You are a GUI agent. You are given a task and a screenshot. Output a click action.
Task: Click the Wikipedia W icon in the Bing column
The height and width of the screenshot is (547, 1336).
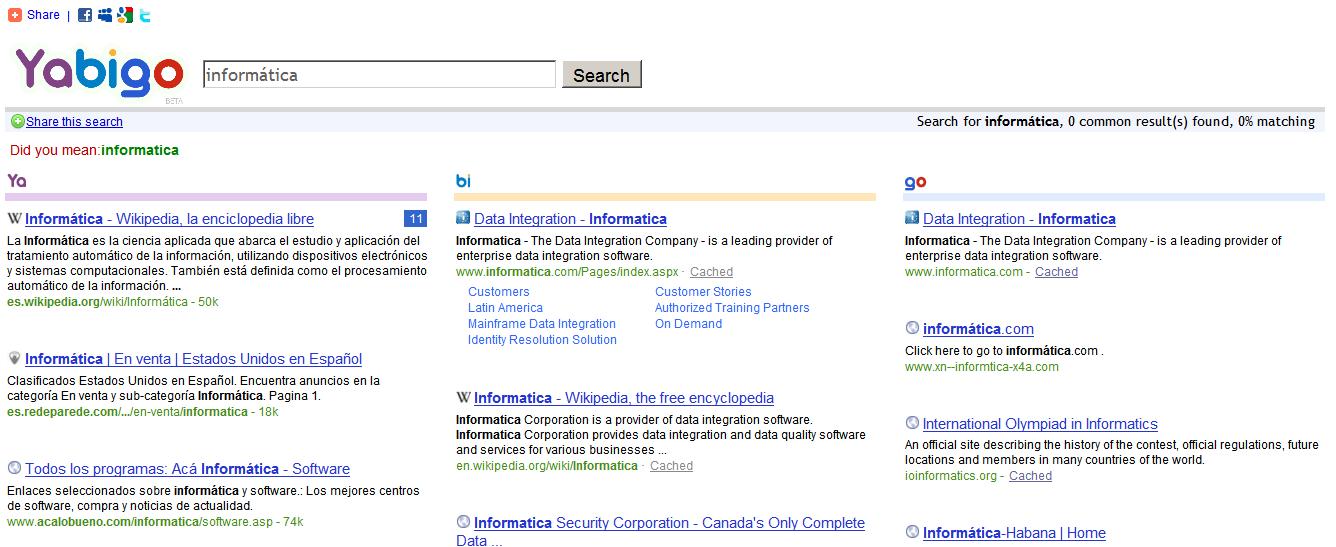coord(463,398)
